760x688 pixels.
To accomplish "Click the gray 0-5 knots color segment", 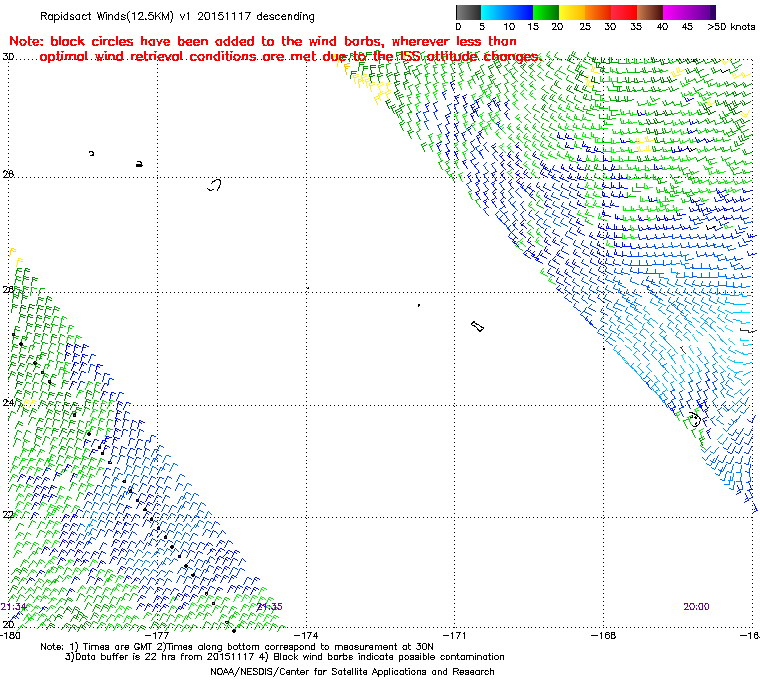I will (469, 12).
